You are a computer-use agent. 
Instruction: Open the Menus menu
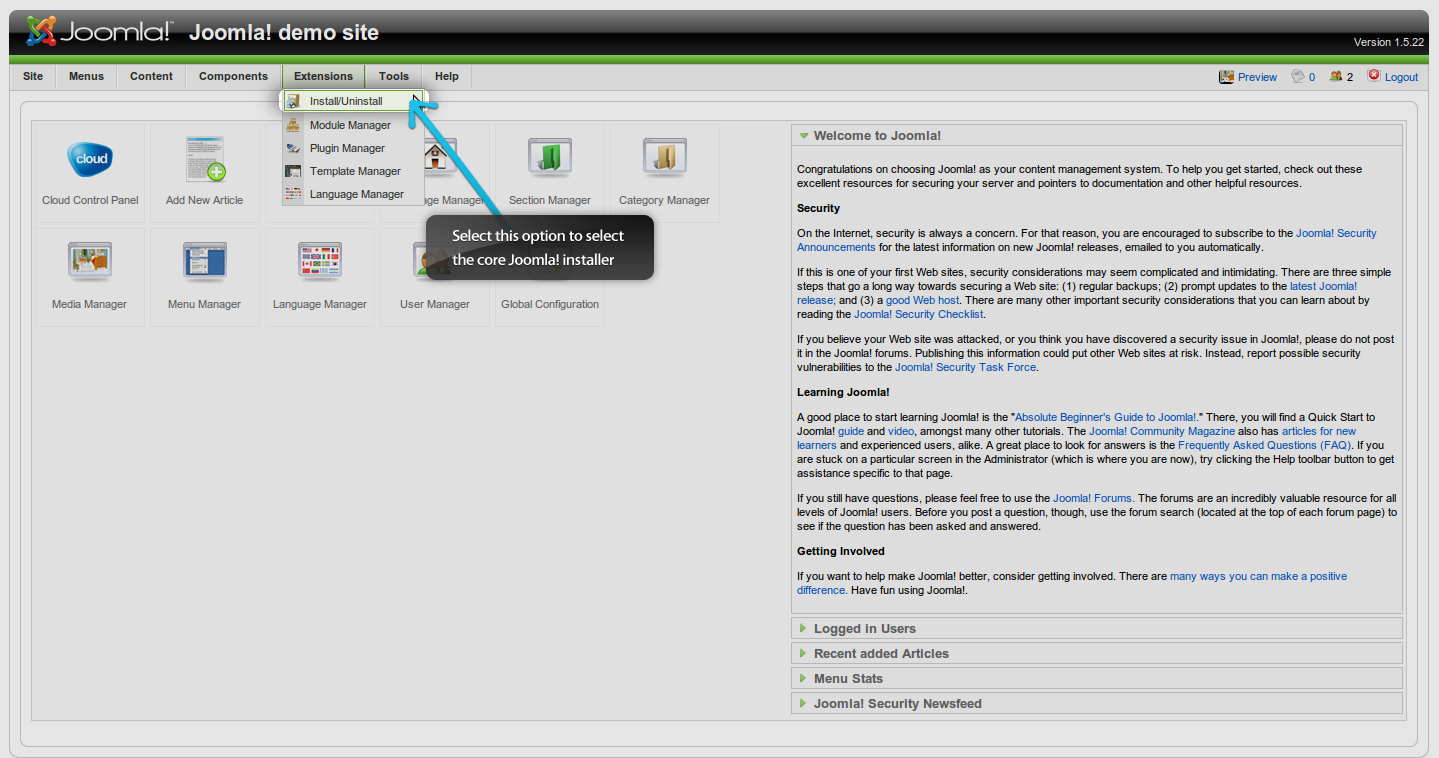[86, 76]
